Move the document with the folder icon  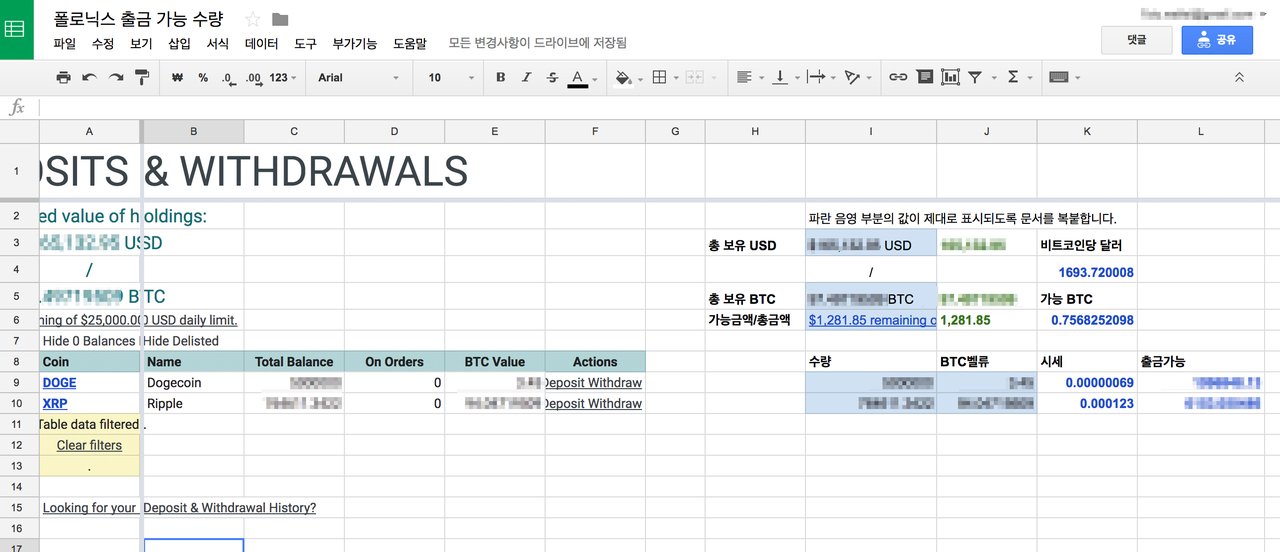pyautogui.click(x=280, y=19)
